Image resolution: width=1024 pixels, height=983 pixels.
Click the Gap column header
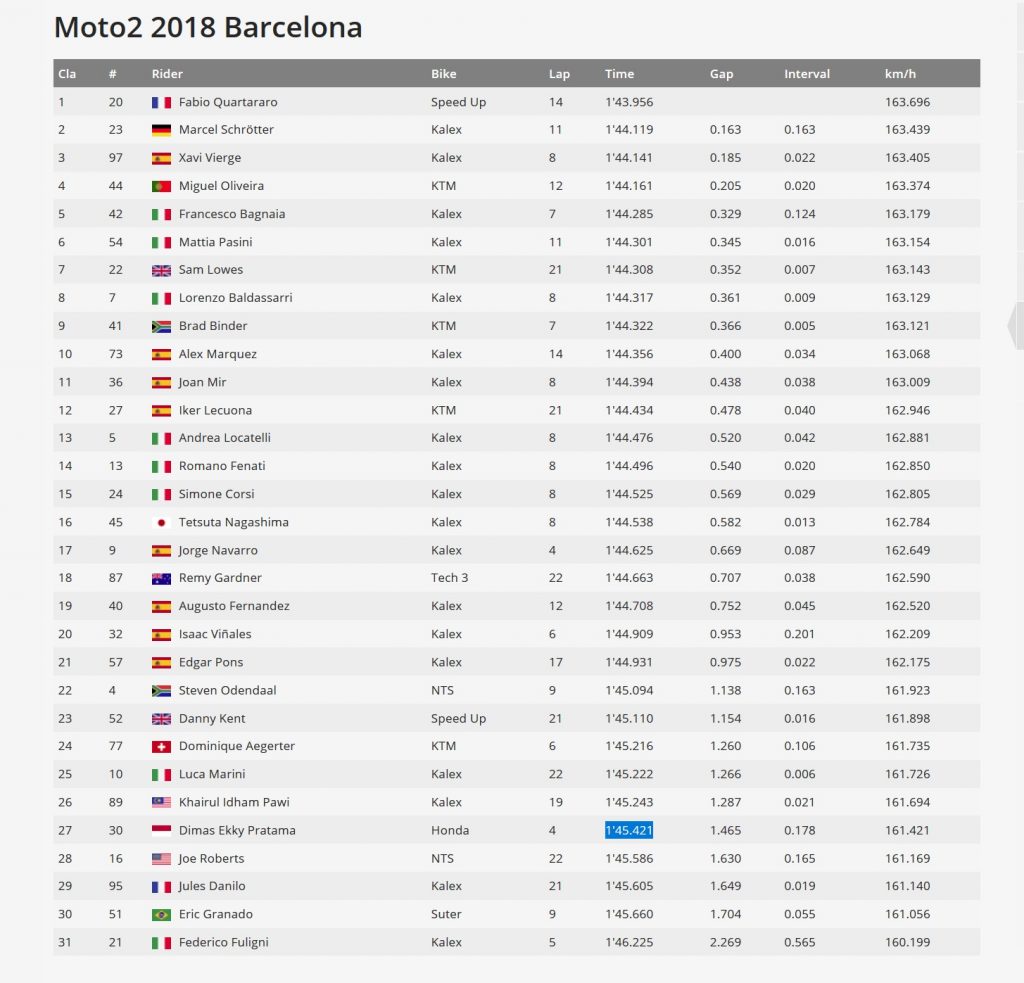(x=721, y=74)
